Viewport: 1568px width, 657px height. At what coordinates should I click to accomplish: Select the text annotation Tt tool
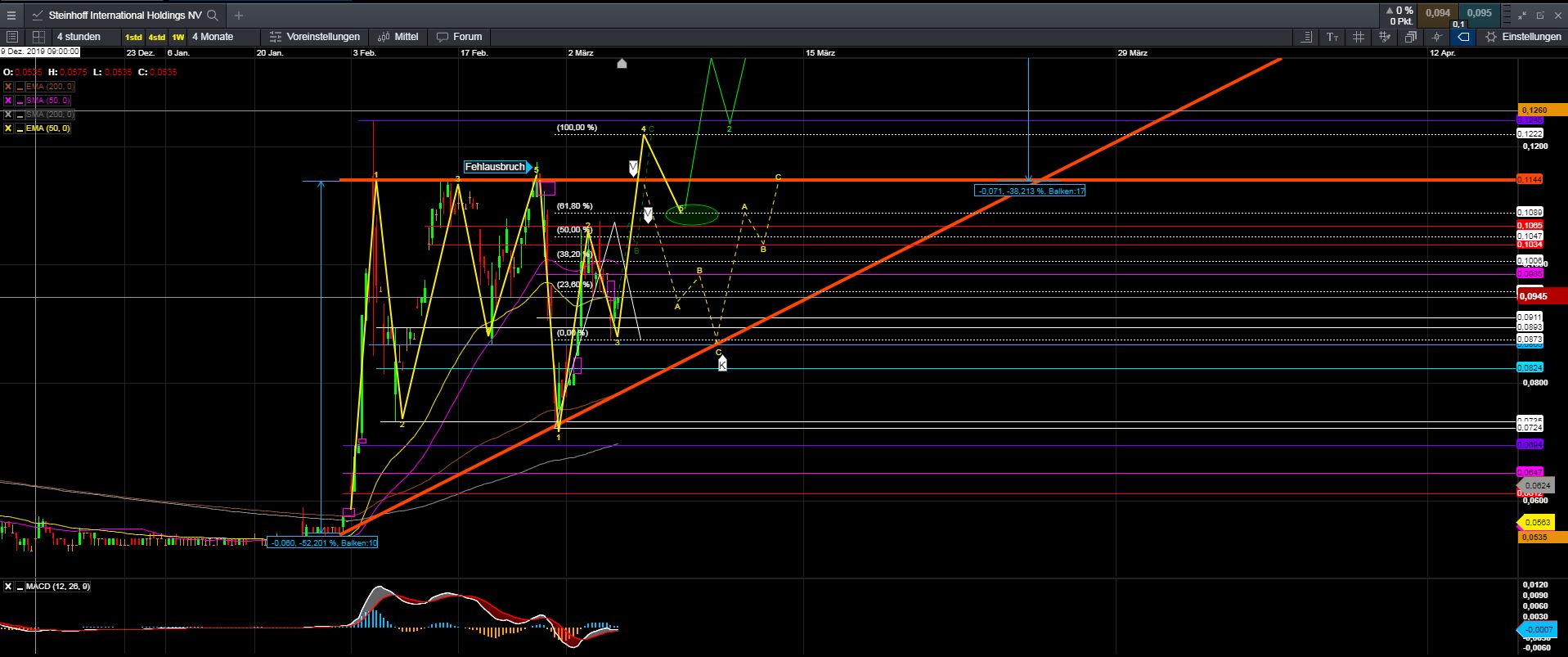click(x=1332, y=37)
